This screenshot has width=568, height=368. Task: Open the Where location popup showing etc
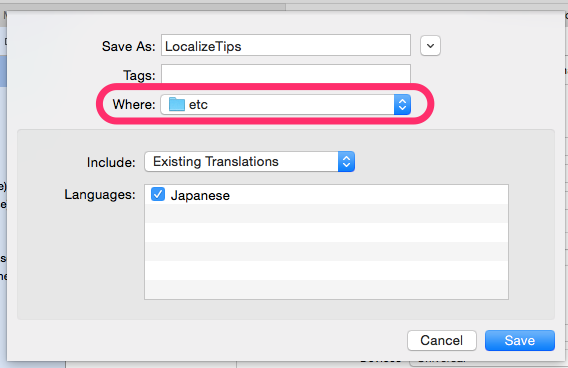[x=286, y=105]
